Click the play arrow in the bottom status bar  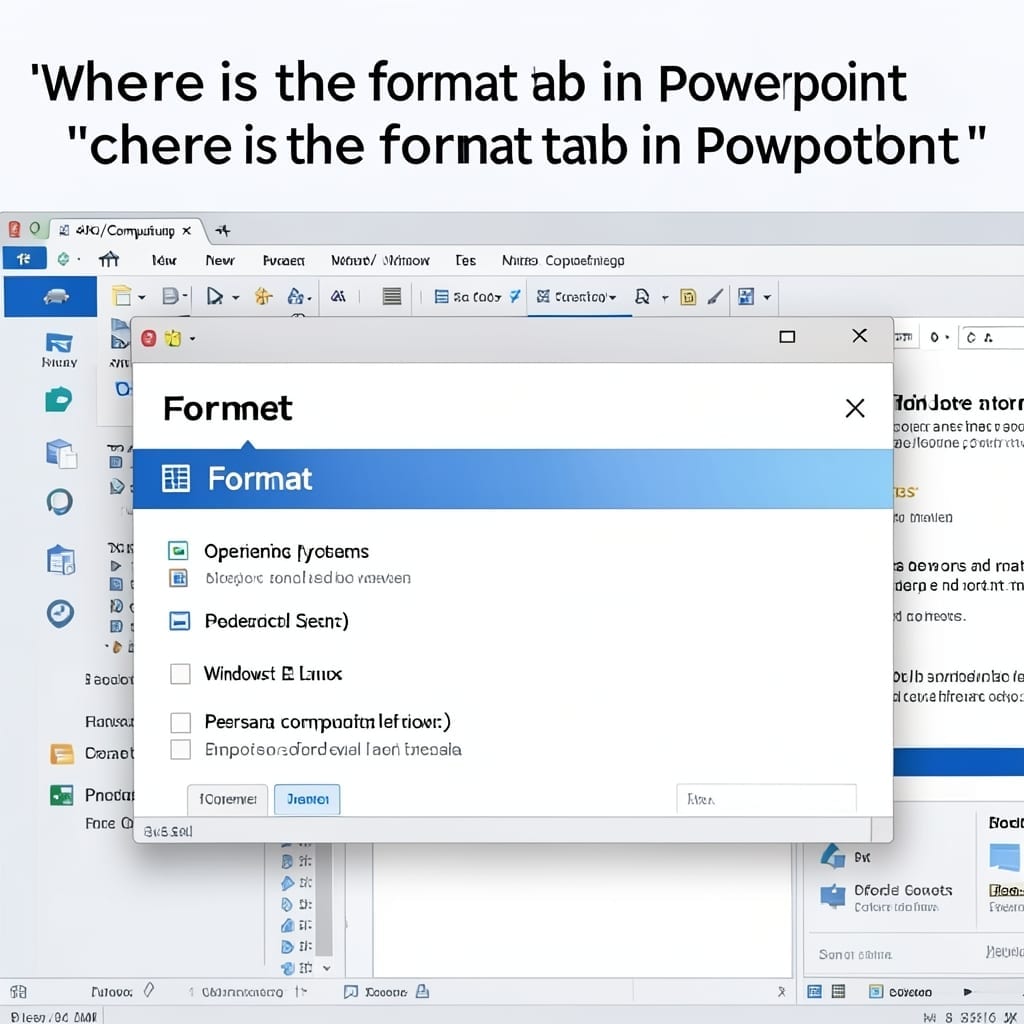click(968, 992)
